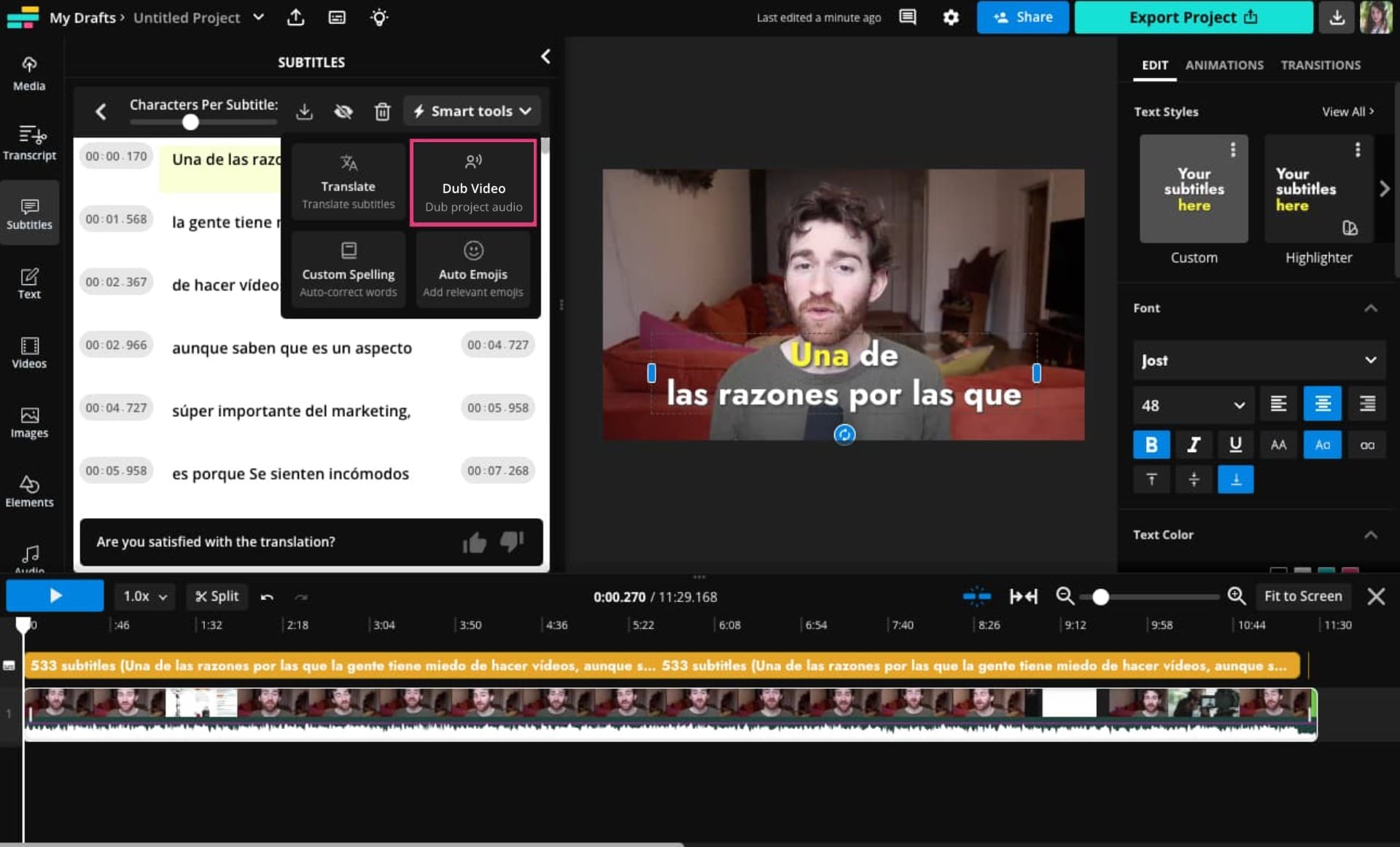Click the Fit to Screen button
The width and height of the screenshot is (1400, 847).
pos(1302,596)
